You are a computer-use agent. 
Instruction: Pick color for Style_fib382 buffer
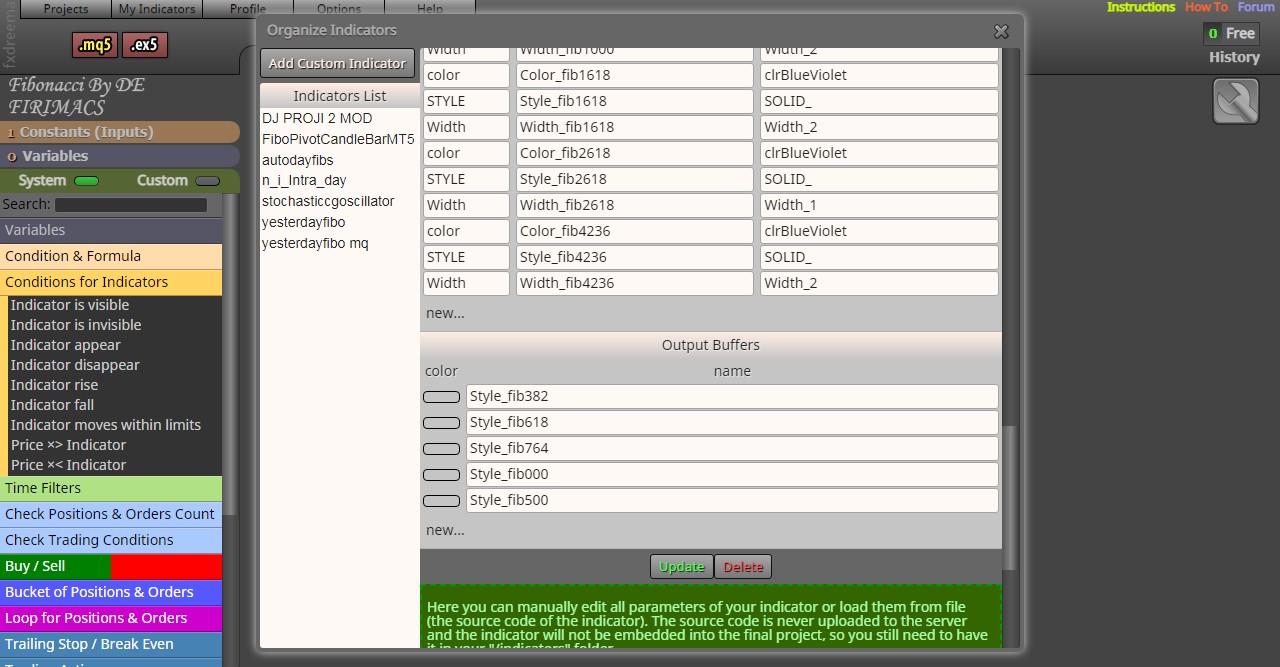point(442,397)
